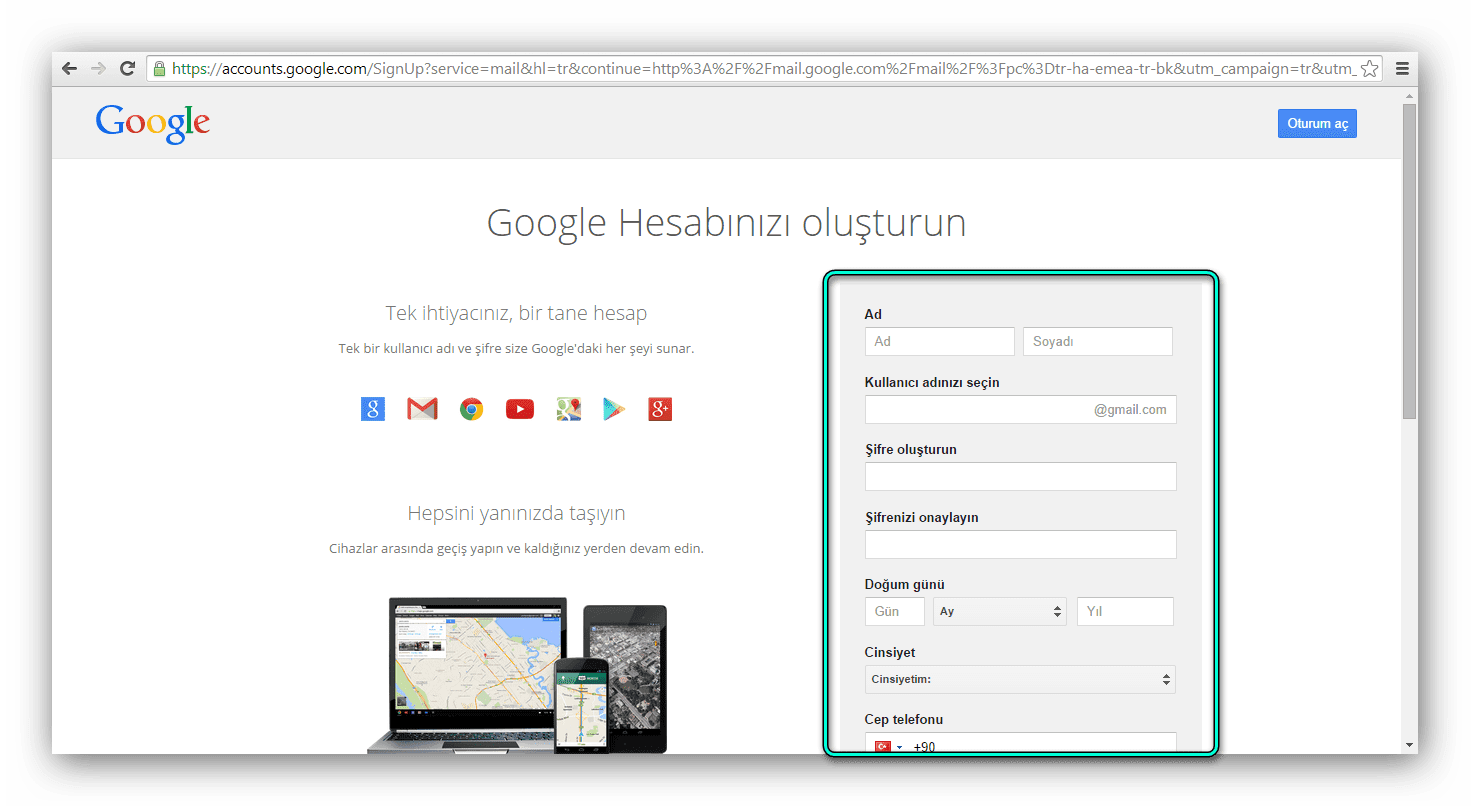Image resolution: width=1472 pixels, height=806 pixels.
Task: Click the laptop and devices image
Action: coord(517,675)
